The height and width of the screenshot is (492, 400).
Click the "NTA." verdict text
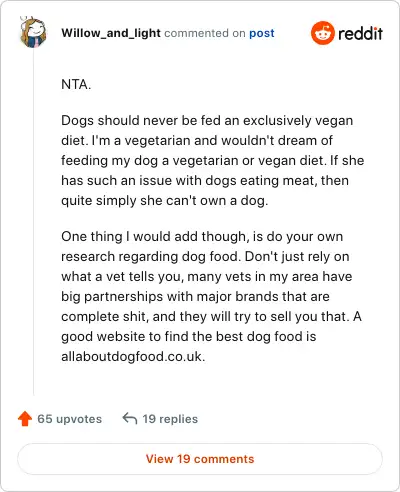coord(76,84)
